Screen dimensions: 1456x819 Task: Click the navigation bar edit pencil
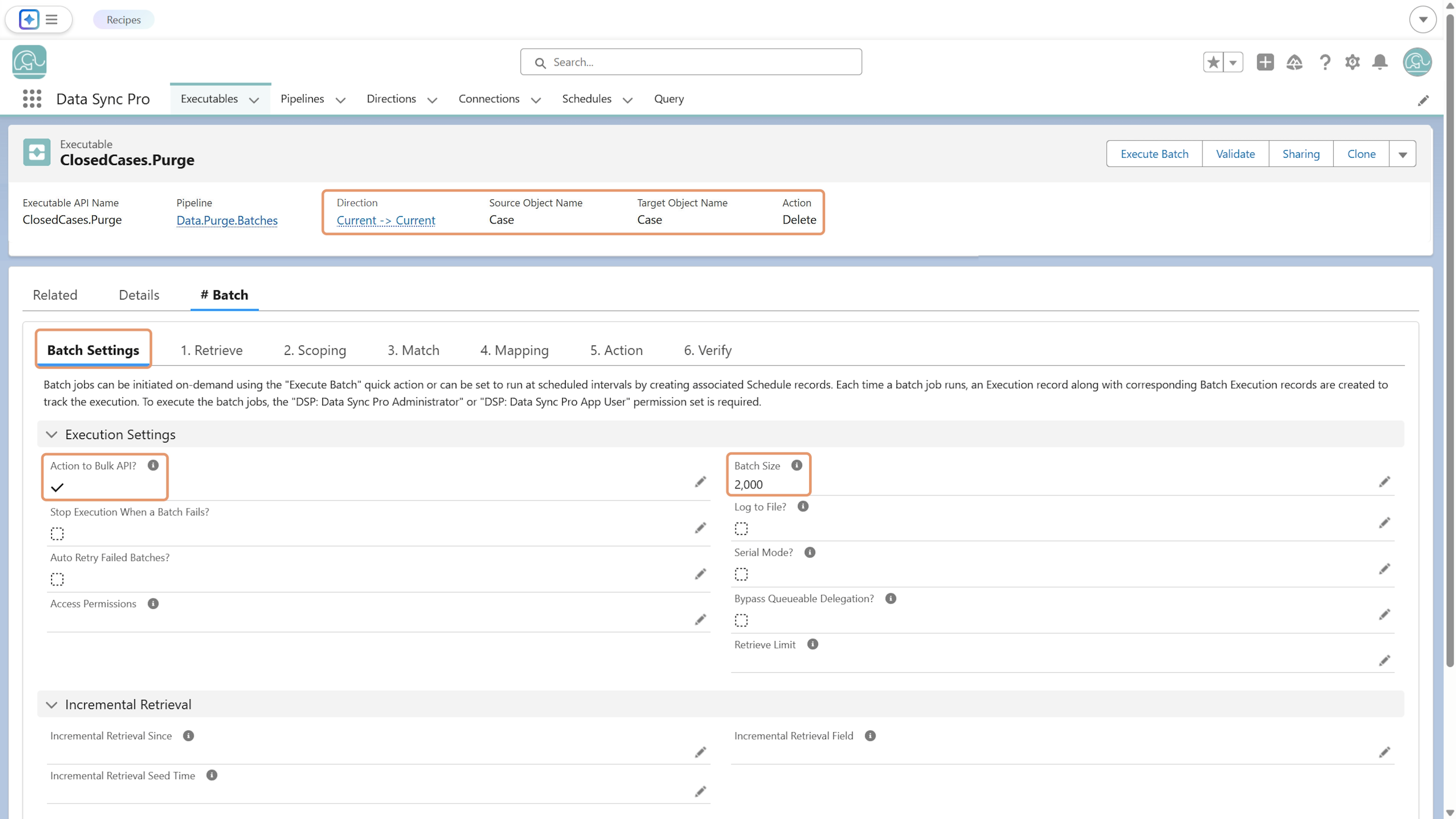click(x=1423, y=100)
